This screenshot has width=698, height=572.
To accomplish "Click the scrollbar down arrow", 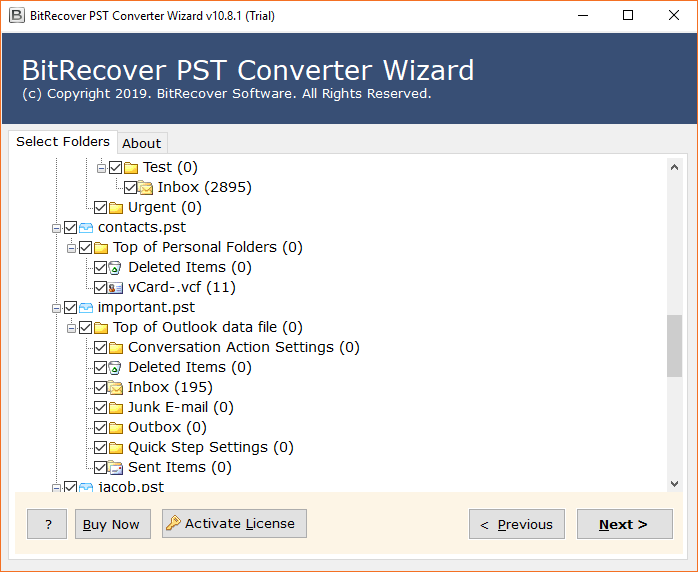I will tap(674, 484).
